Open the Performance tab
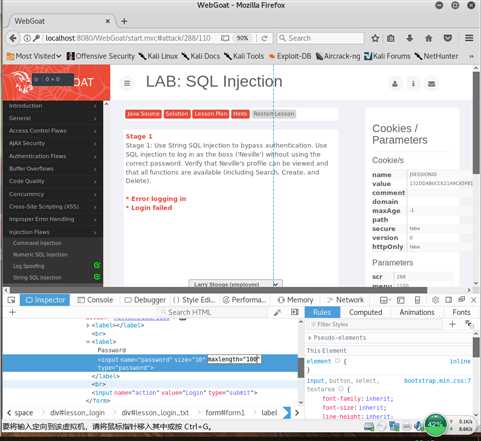 click(244, 300)
